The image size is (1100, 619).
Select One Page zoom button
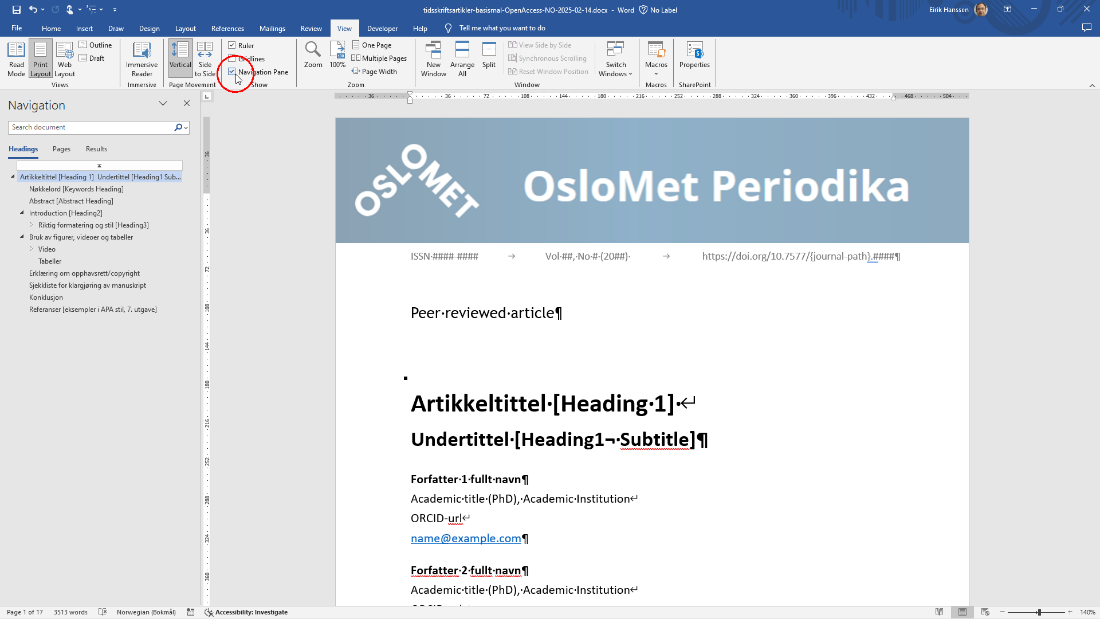click(371, 46)
